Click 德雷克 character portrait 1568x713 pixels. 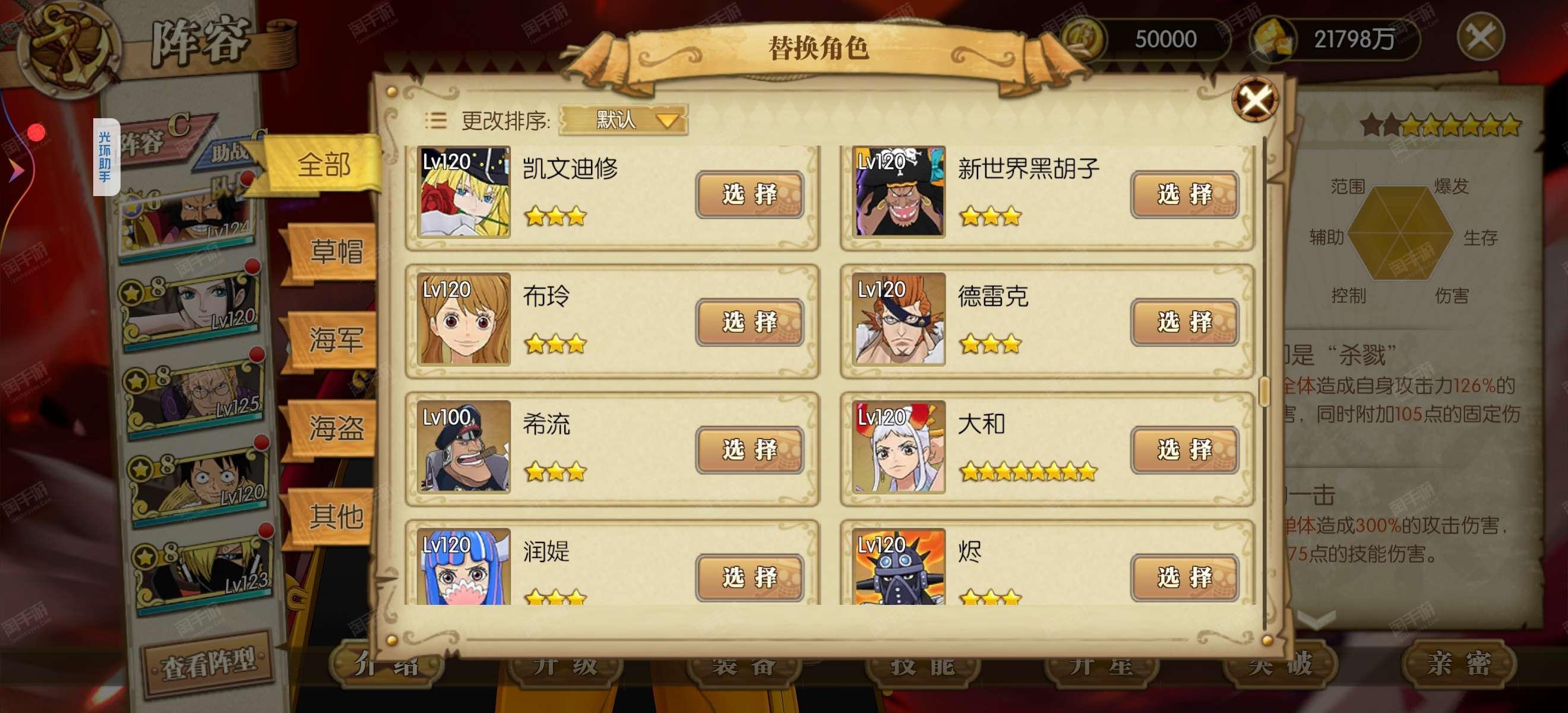pos(899,319)
